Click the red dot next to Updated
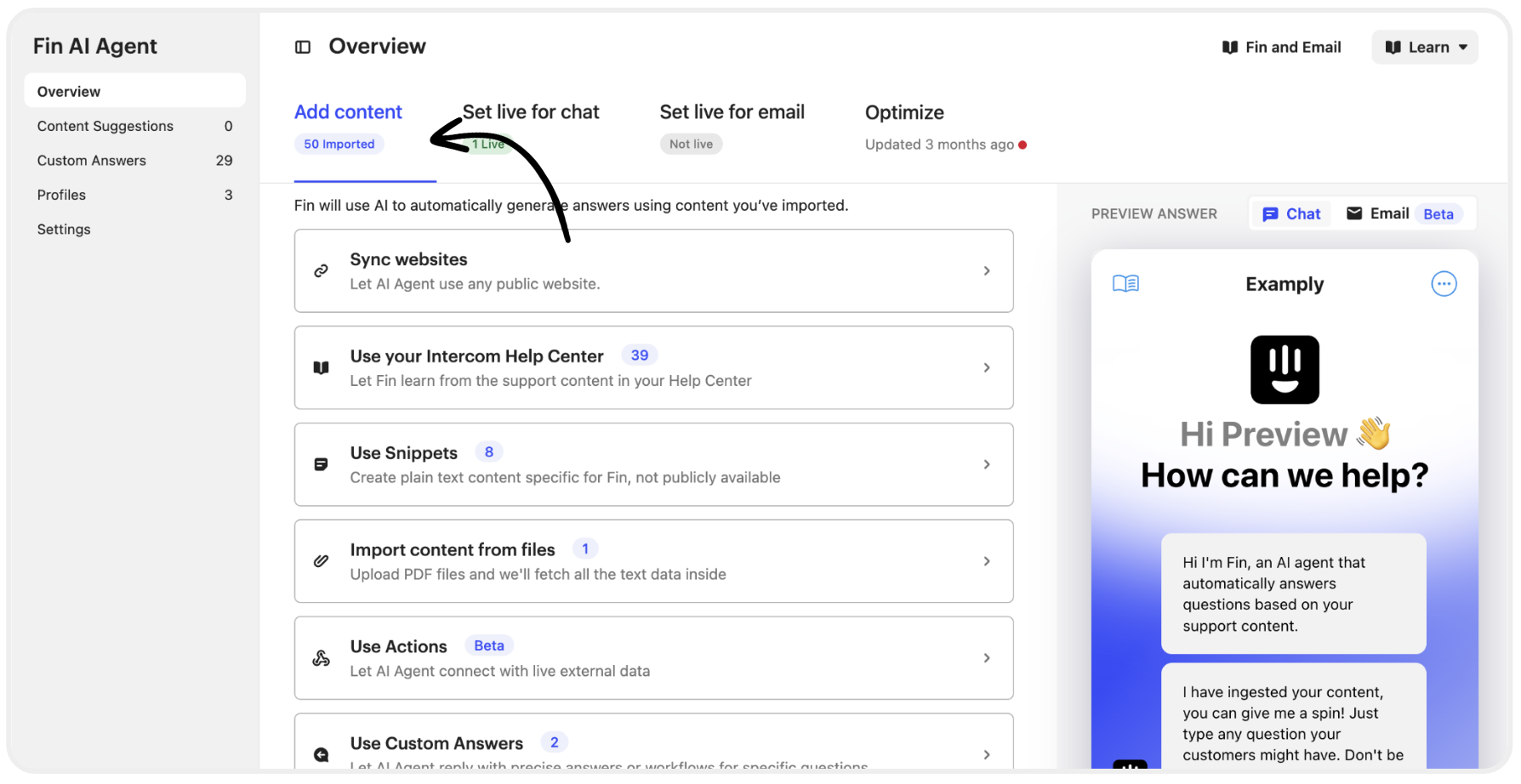1521x784 pixels. tap(1023, 145)
